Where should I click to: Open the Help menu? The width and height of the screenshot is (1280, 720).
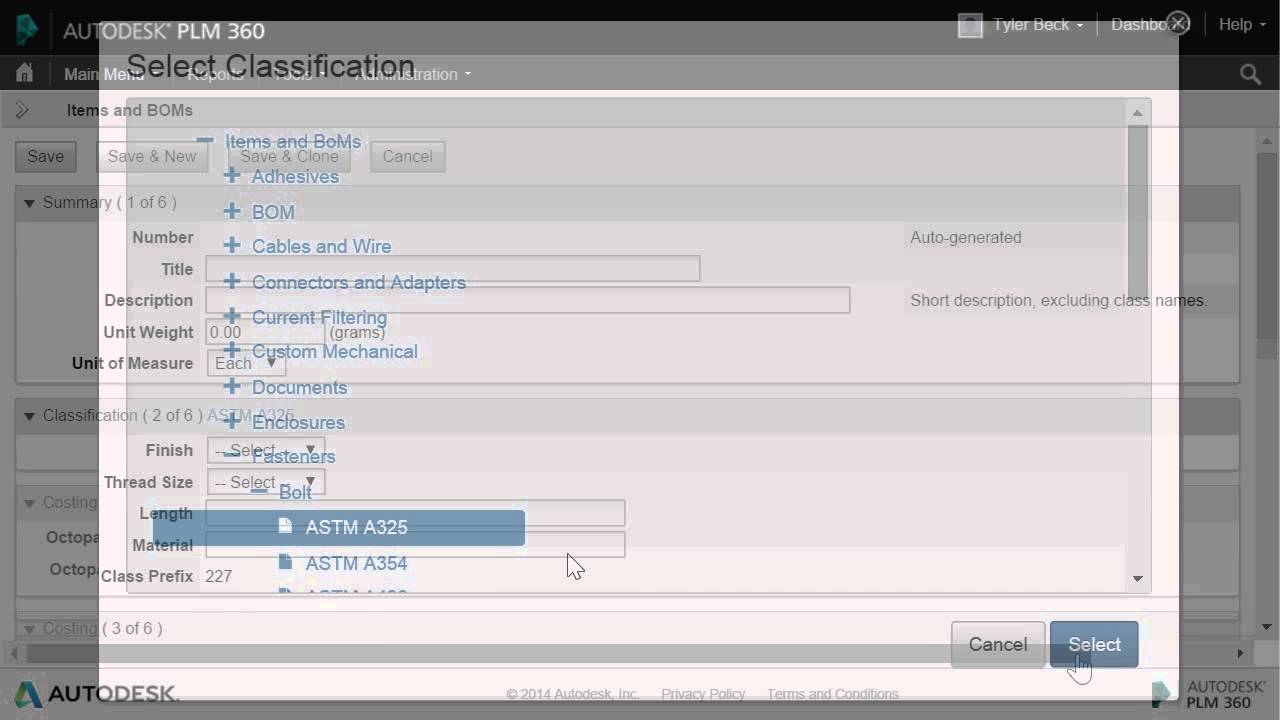tap(1242, 25)
